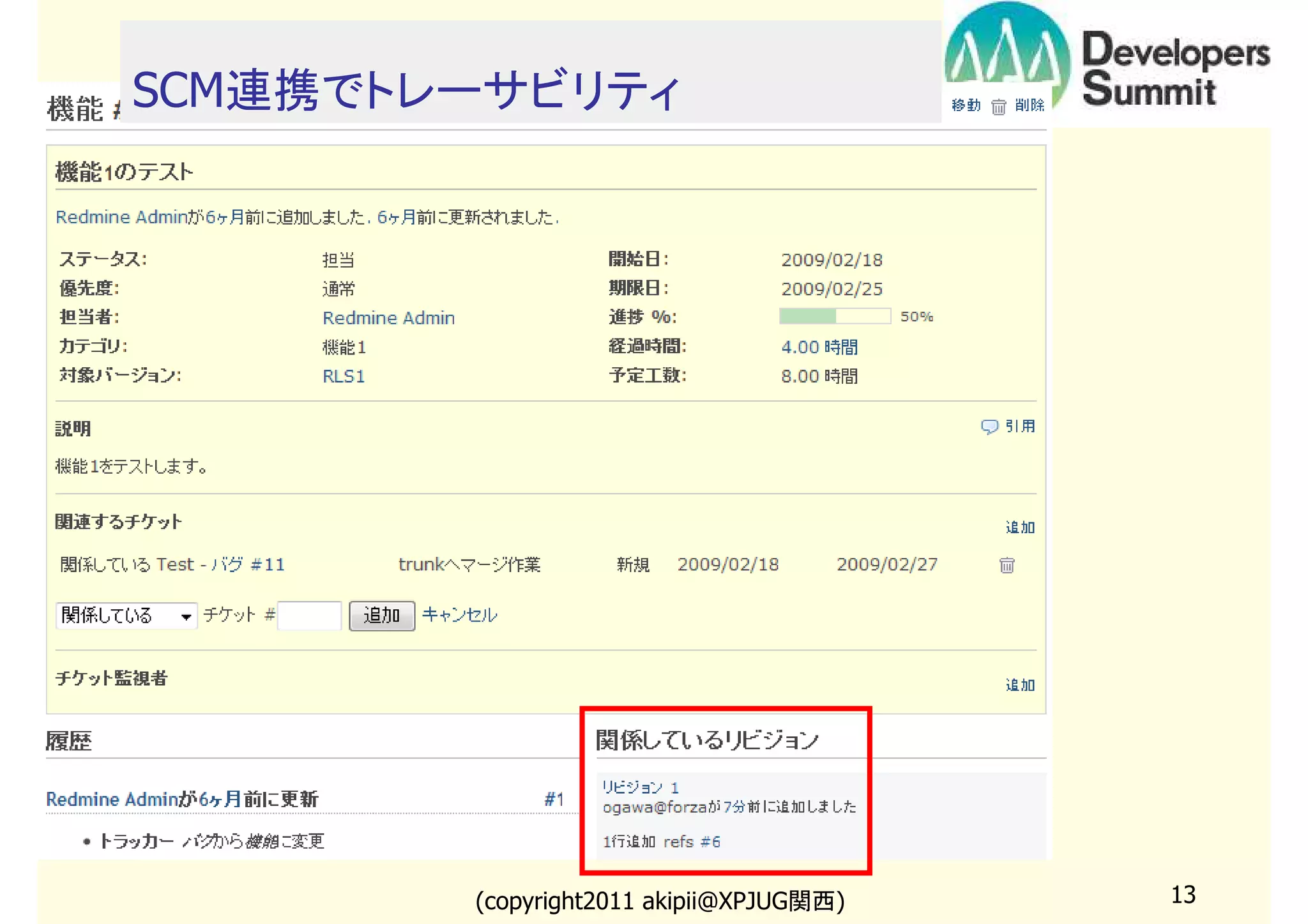
Task: Click the キャンセル link
Action: [460, 615]
